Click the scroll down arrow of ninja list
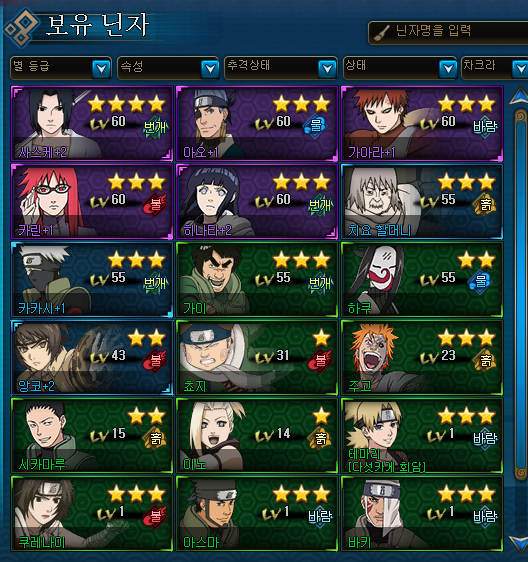The height and width of the screenshot is (562, 528). pos(519,543)
